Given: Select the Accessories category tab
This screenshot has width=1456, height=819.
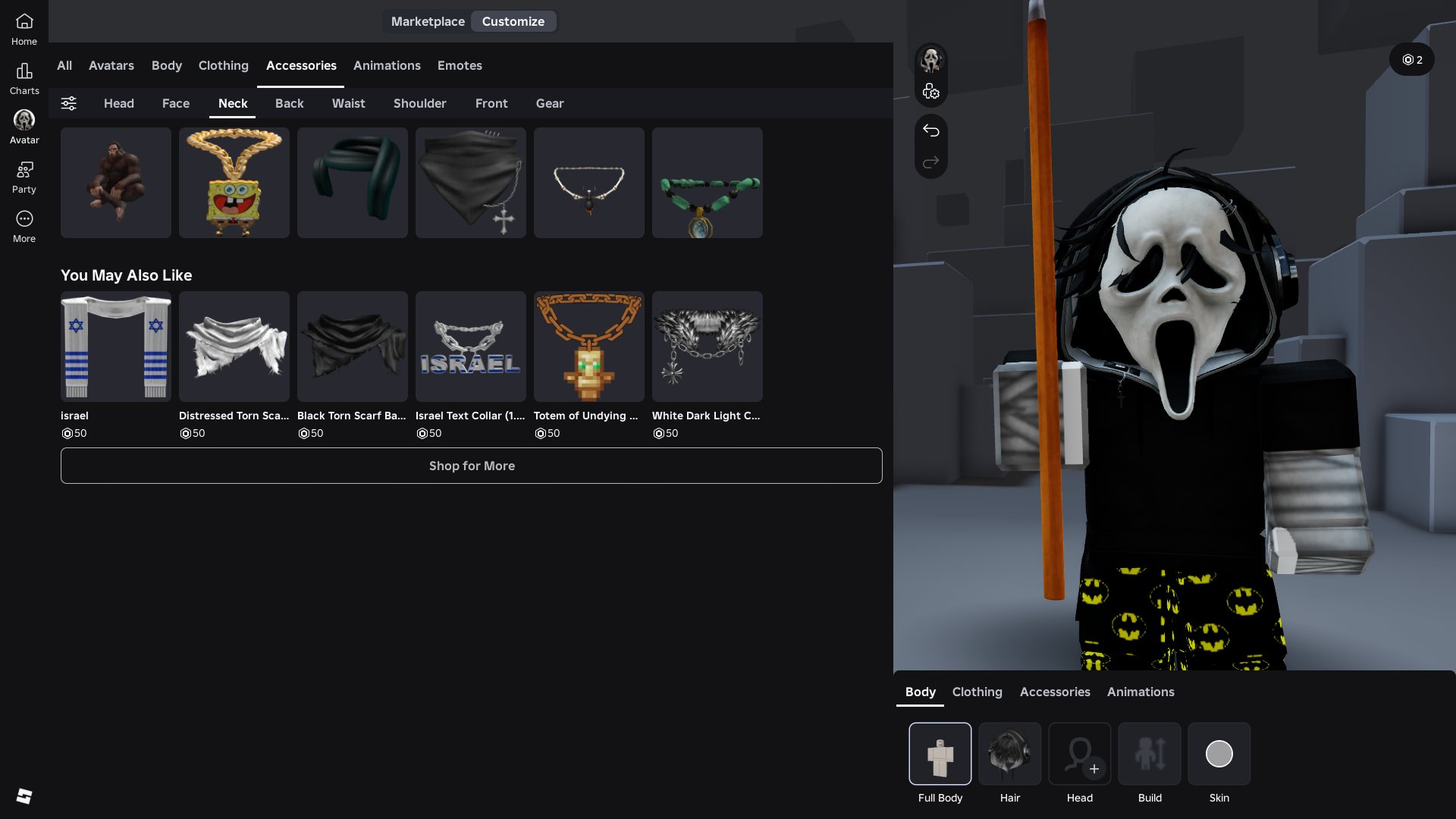Looking at the screenshot, I should (x=301, y=65).
